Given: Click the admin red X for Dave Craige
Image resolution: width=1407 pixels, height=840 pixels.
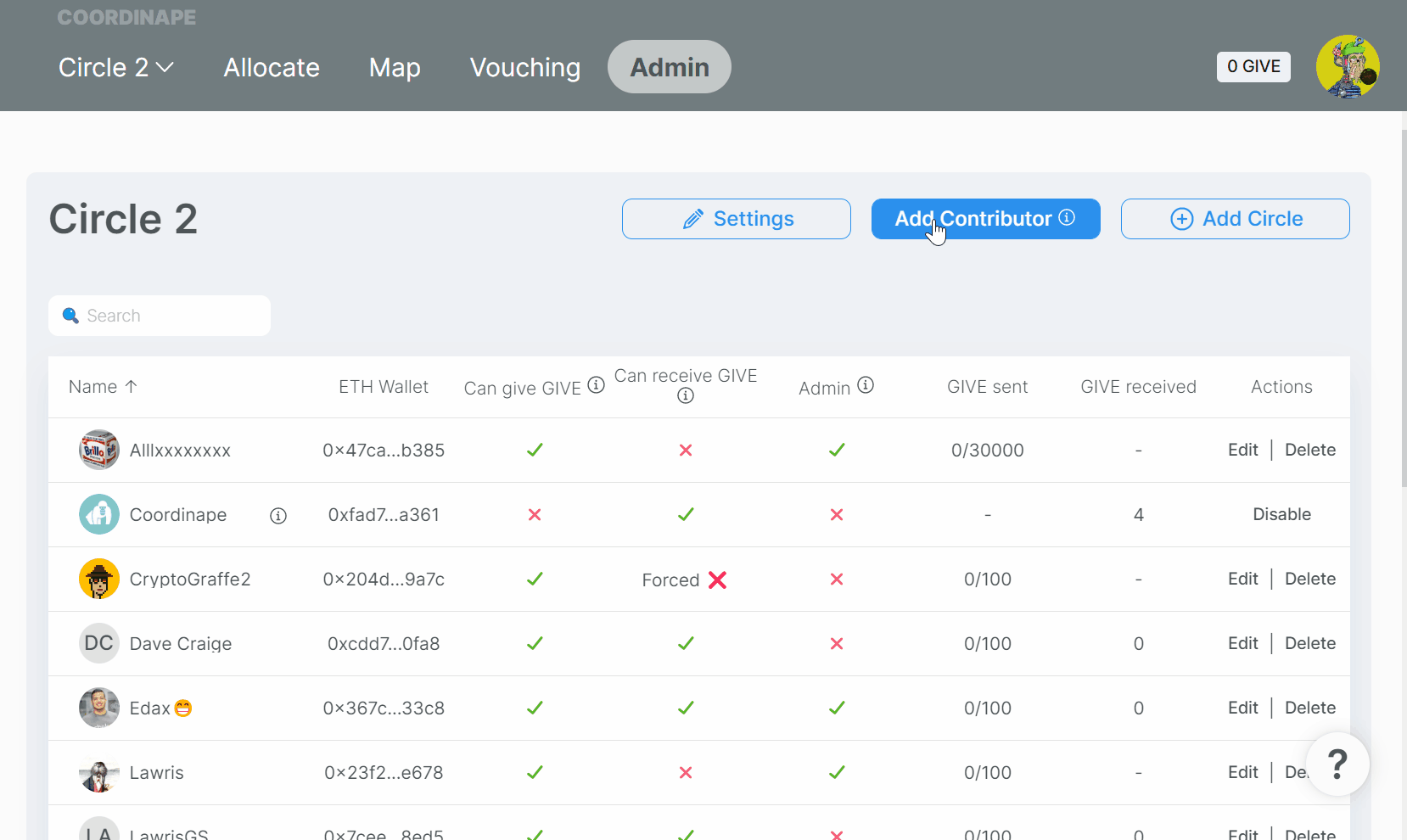Looking at the screenshot, I should (x=837, y=643).
